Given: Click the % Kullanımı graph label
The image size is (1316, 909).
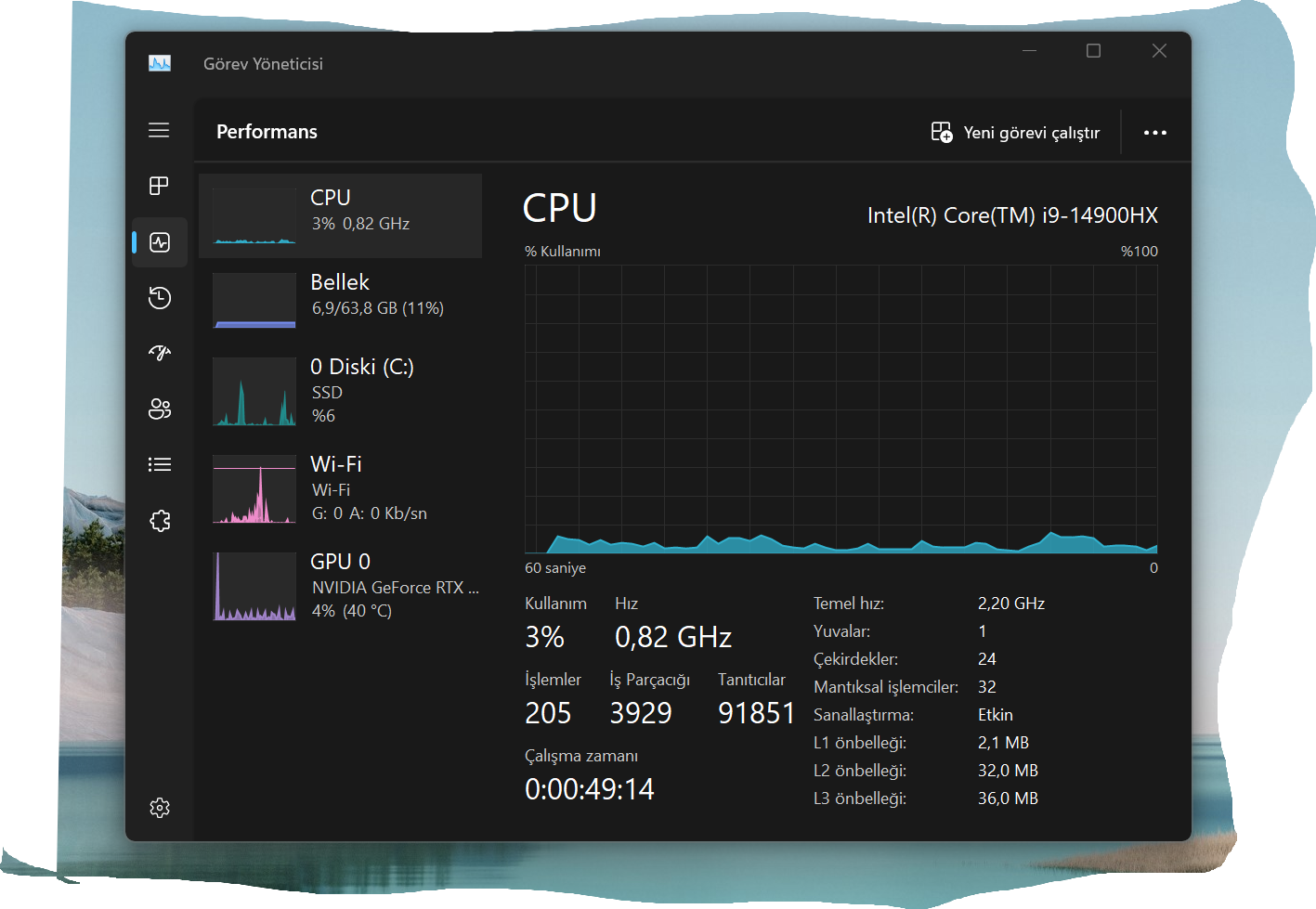Looking at the screenshot, I should tap(563, 252).
